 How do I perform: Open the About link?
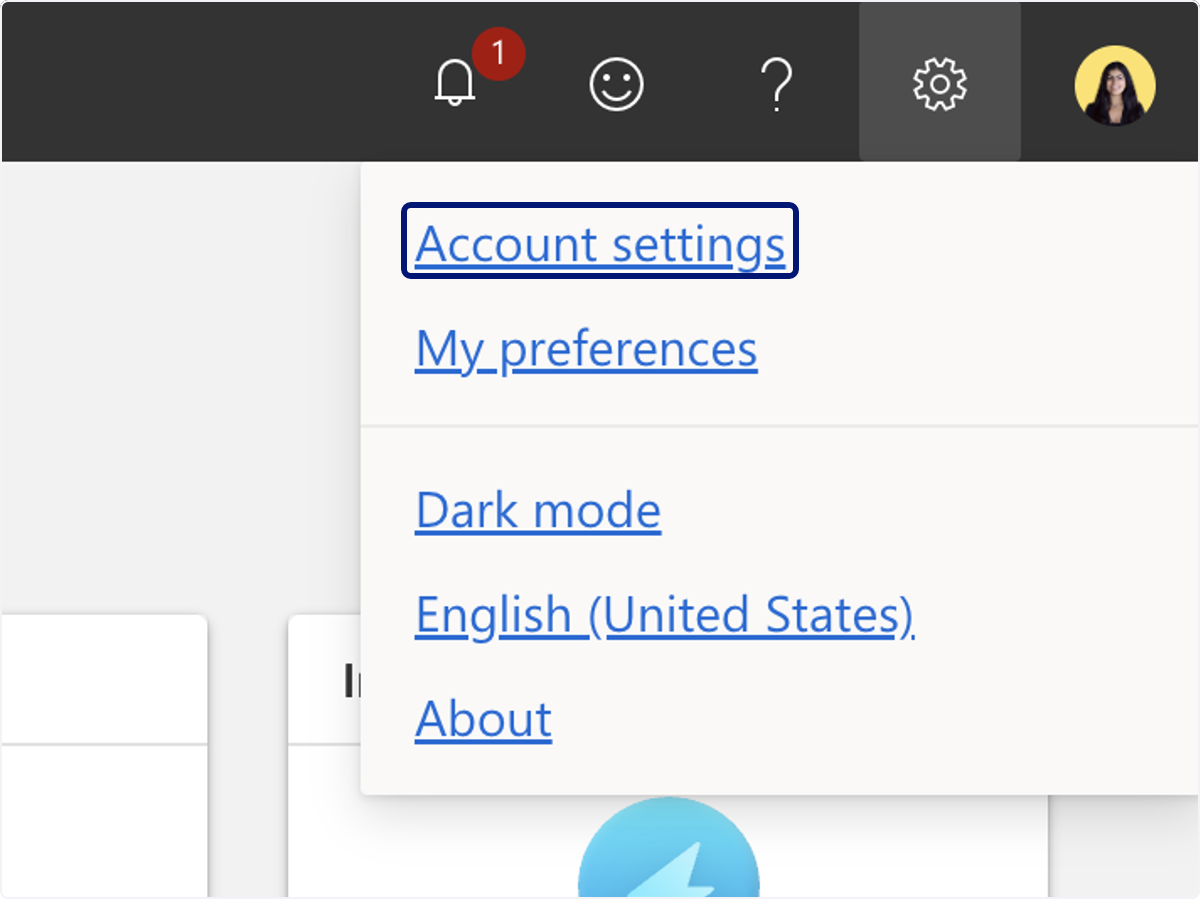click(483, 718)
